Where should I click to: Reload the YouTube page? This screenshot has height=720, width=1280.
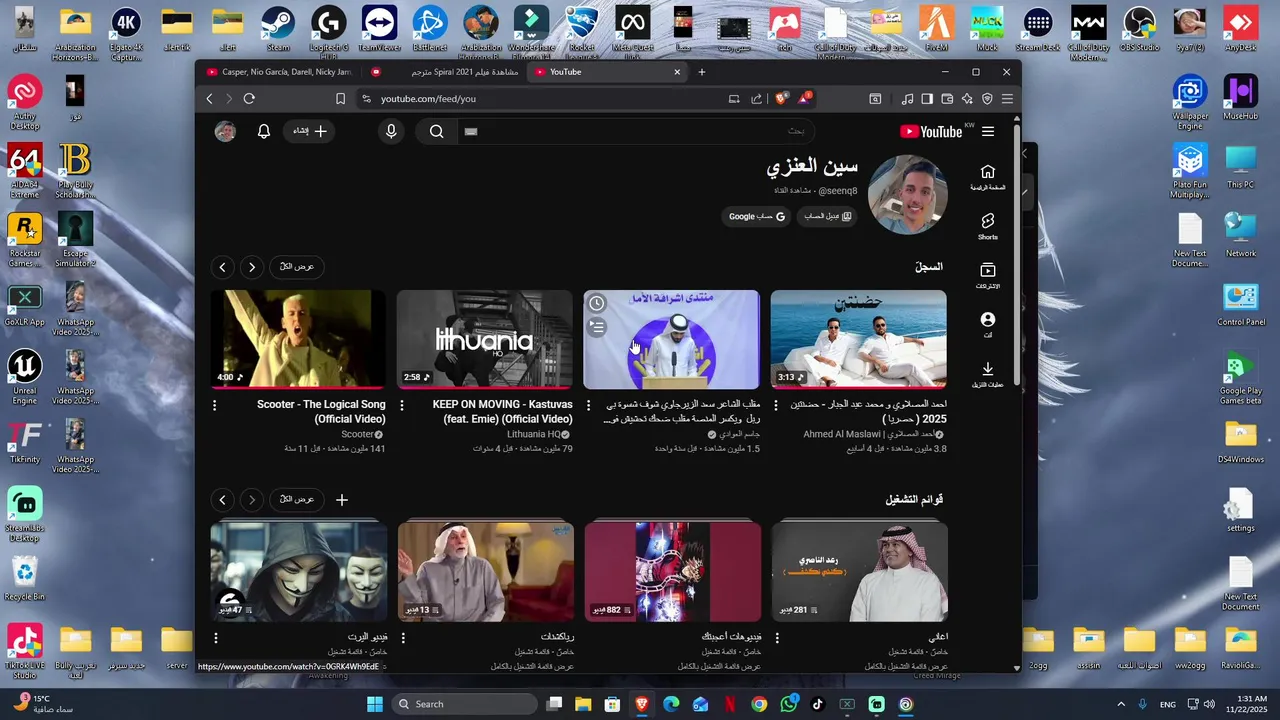click(x=249, y=99)
